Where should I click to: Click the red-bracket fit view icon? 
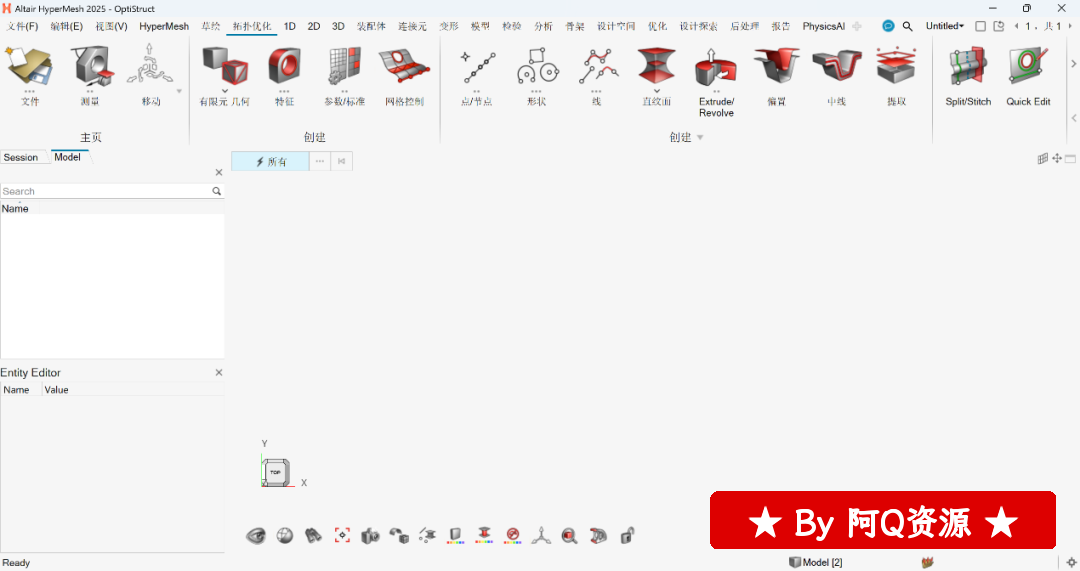tap(342, 535)
